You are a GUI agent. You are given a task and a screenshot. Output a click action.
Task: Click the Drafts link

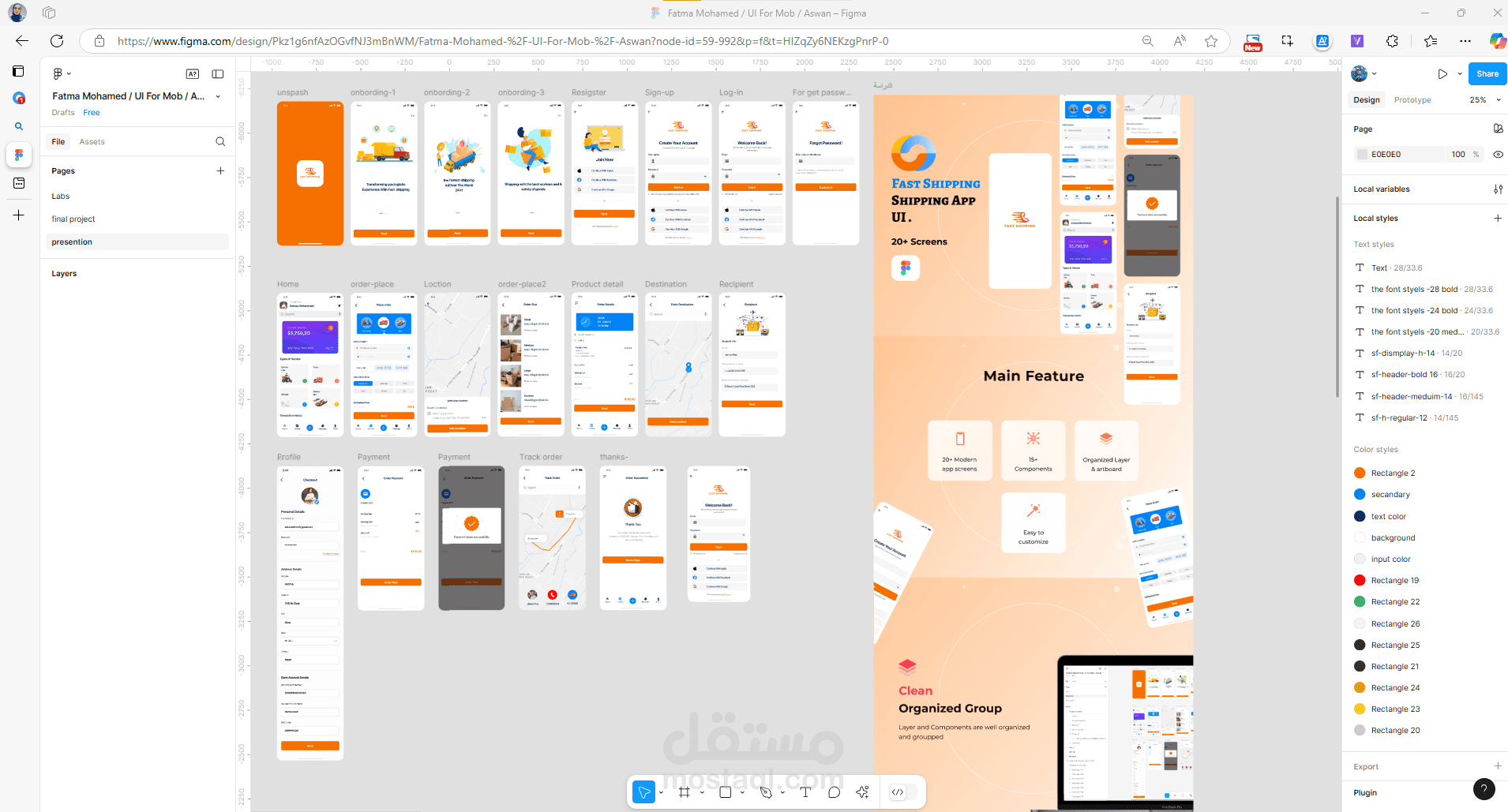[x=63, y=113]
